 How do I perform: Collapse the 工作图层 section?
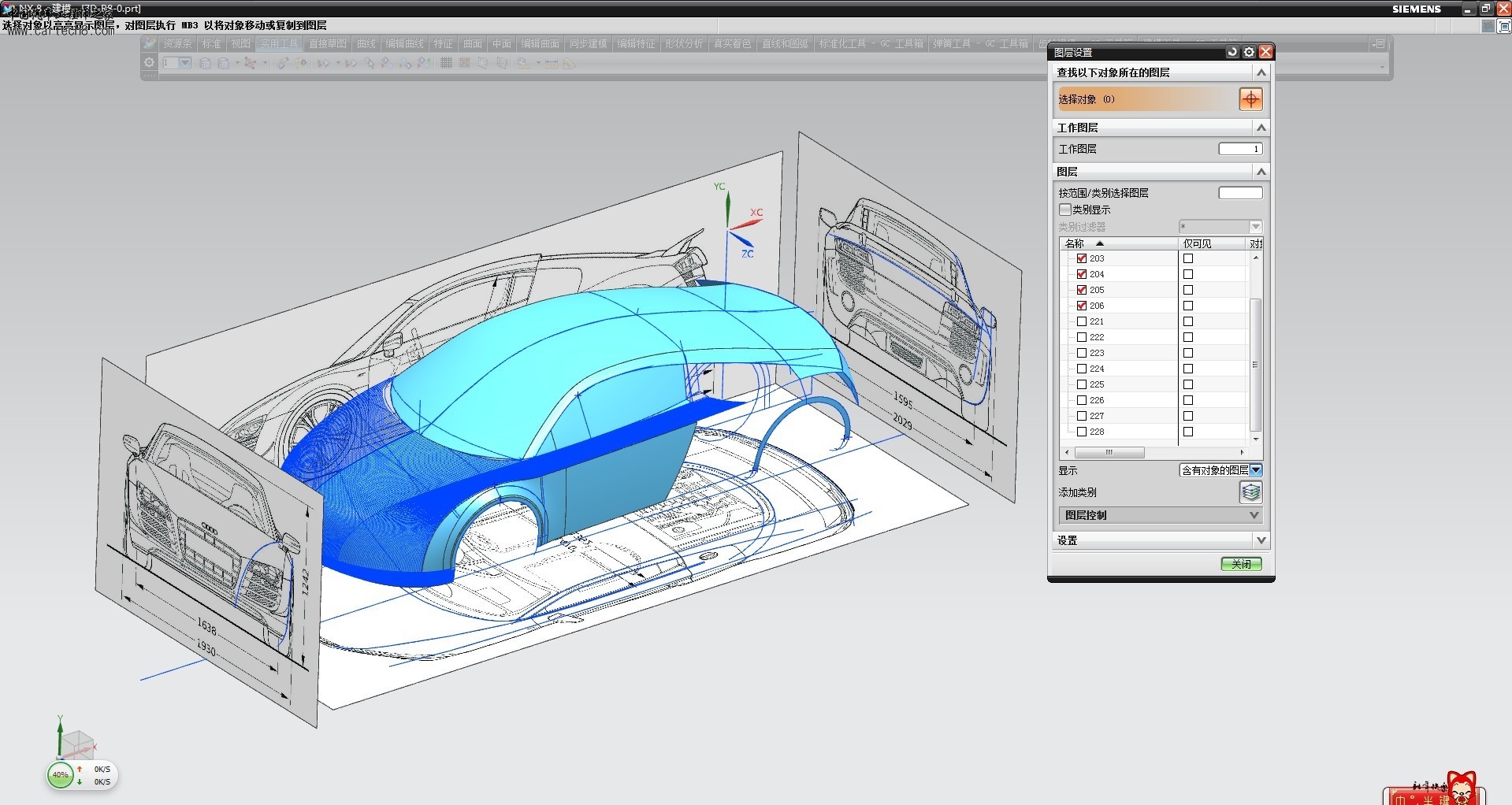(1261, 128)
